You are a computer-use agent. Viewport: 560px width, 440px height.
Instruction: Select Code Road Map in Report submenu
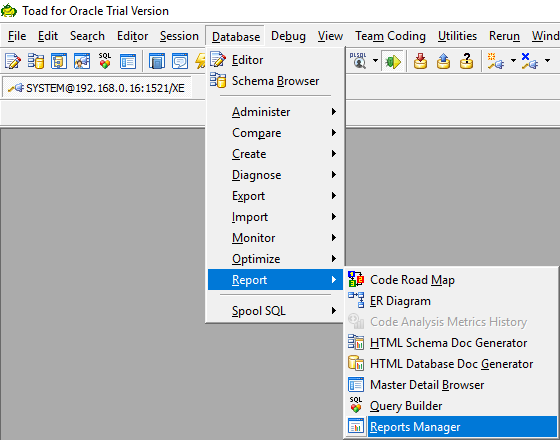tap(451, 280)
